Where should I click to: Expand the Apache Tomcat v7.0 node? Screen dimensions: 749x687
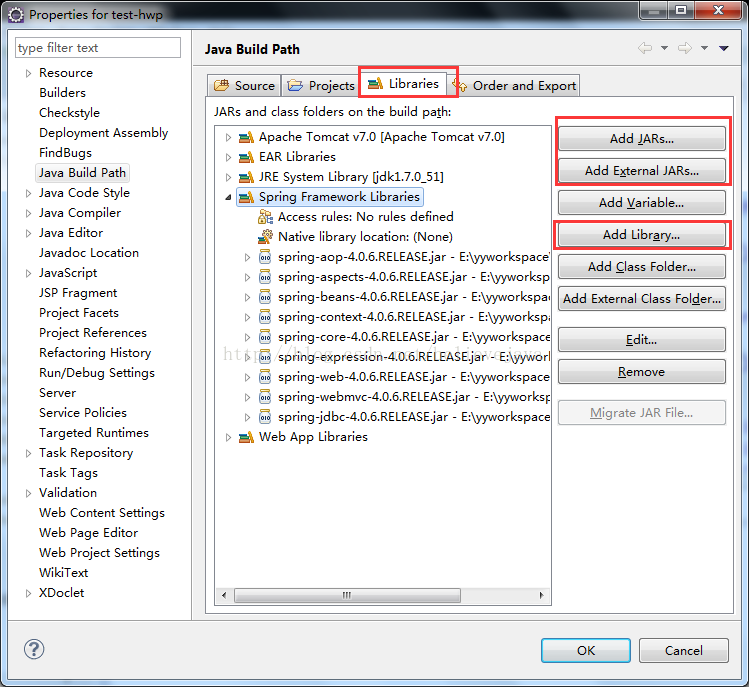click(x=228, y=138)
